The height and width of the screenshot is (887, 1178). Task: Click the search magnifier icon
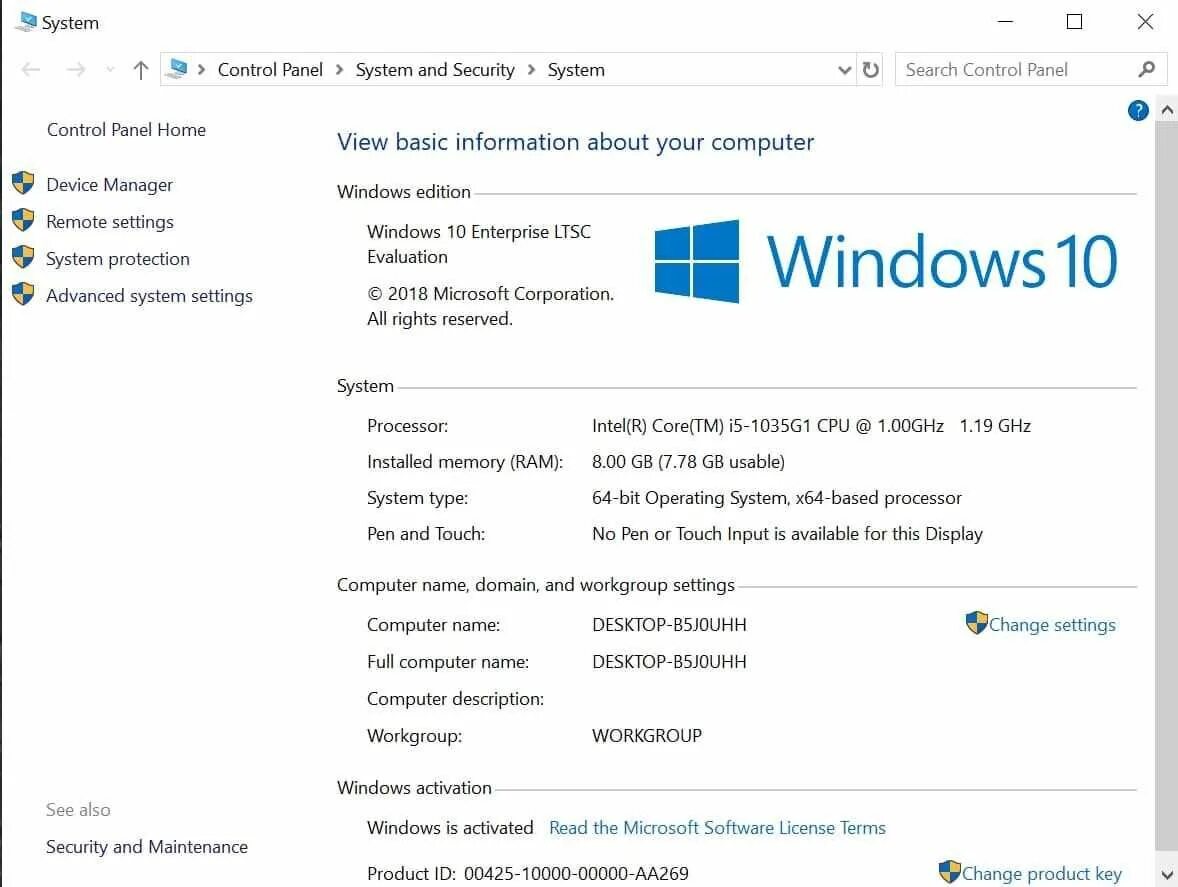(1146, 70)
